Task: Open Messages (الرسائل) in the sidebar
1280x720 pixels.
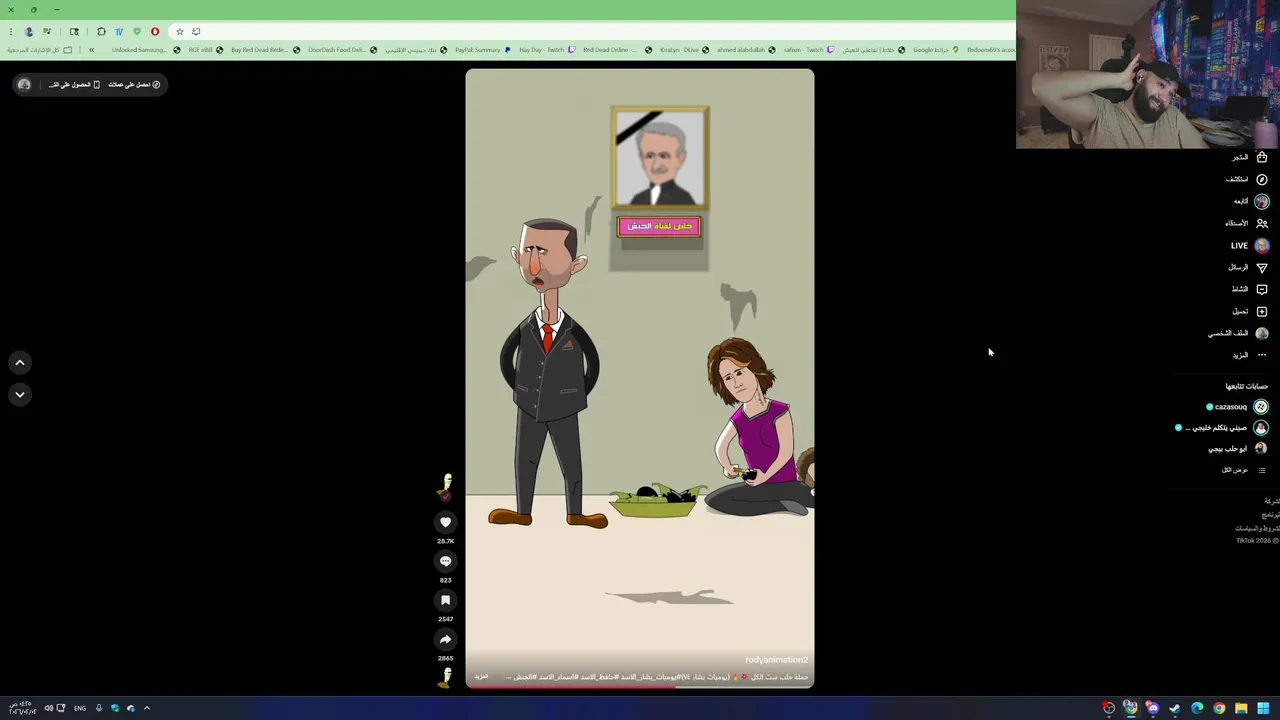Action: click(x=1247, y=267)
